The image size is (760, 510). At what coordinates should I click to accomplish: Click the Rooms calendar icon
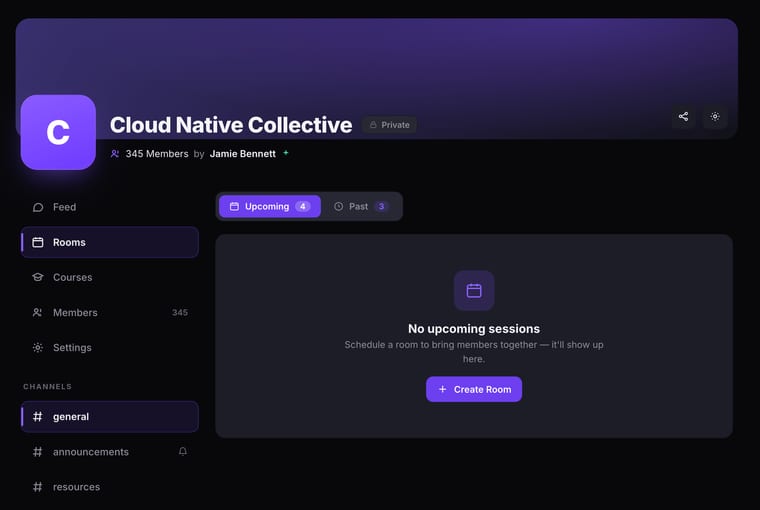pyautogui.click(x=38, y=242)
